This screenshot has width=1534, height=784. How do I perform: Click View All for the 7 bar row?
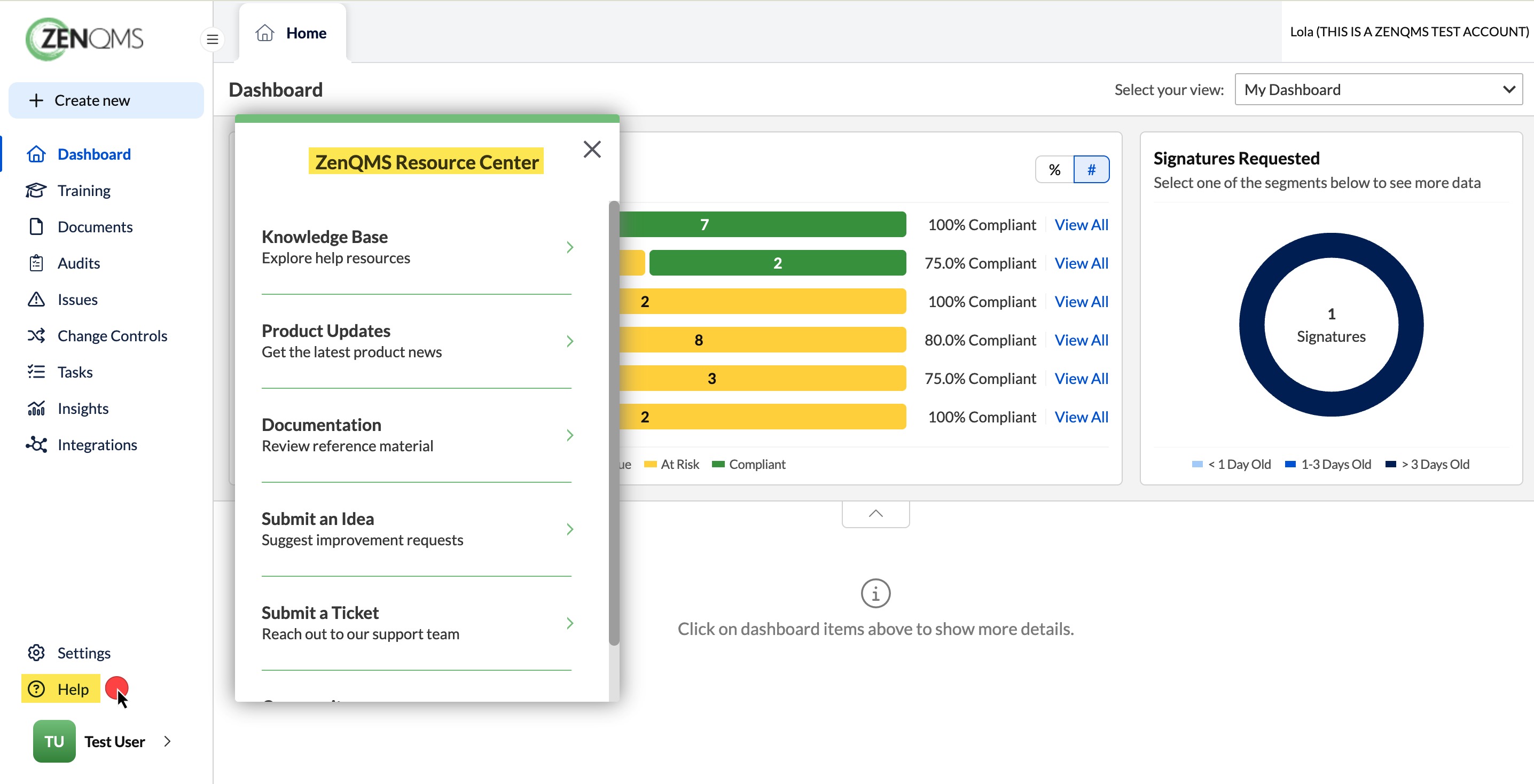click(x=1082, y=224)
